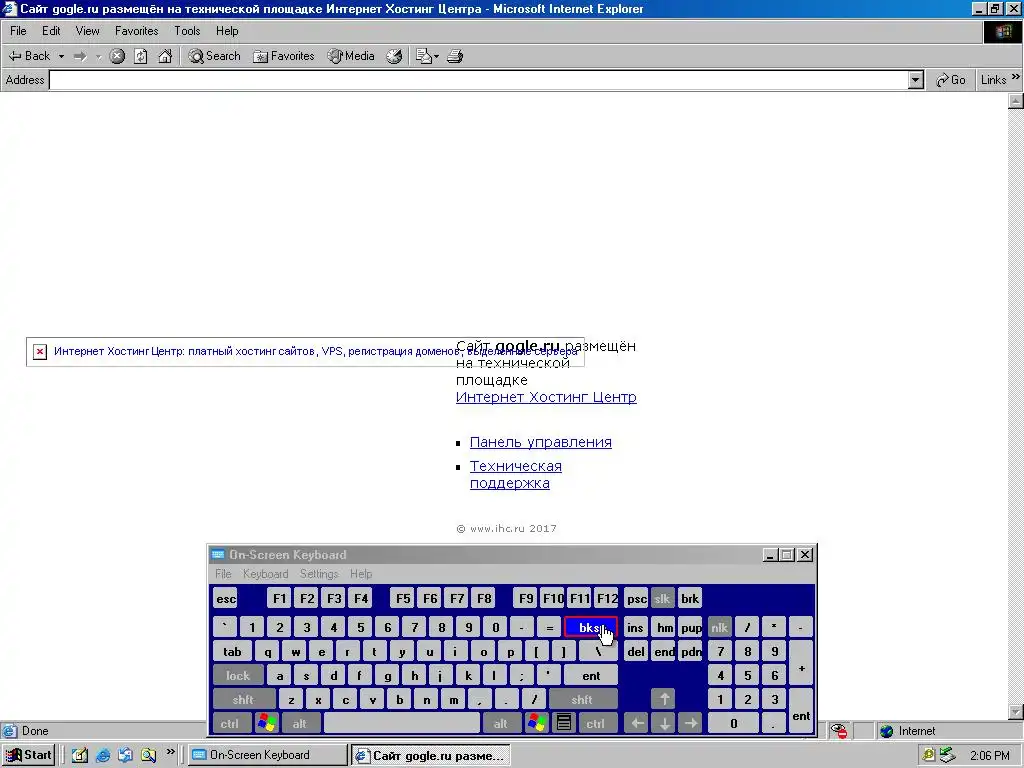1024x768 pixels.
Task: Toggle the left shft key
Action: click(x=244, y=700)
